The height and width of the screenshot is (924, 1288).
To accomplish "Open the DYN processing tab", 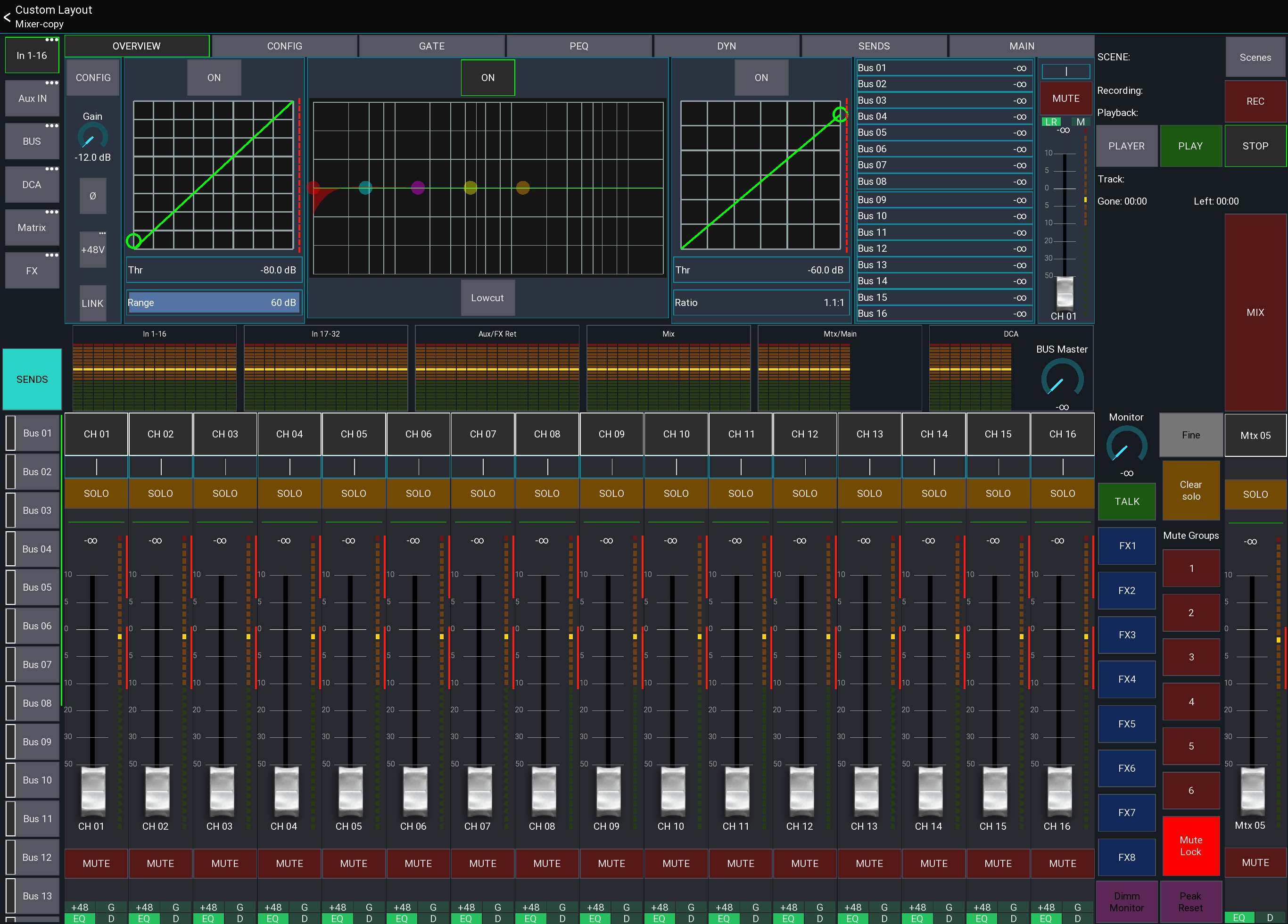I will pos(727,46).
